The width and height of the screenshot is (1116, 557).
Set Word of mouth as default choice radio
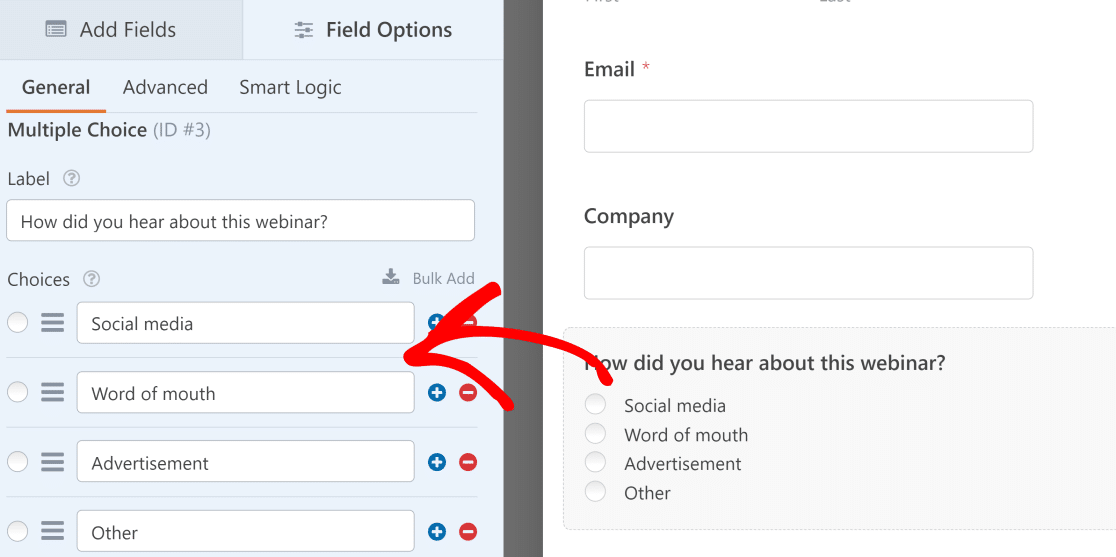click(x=17, y=392)
